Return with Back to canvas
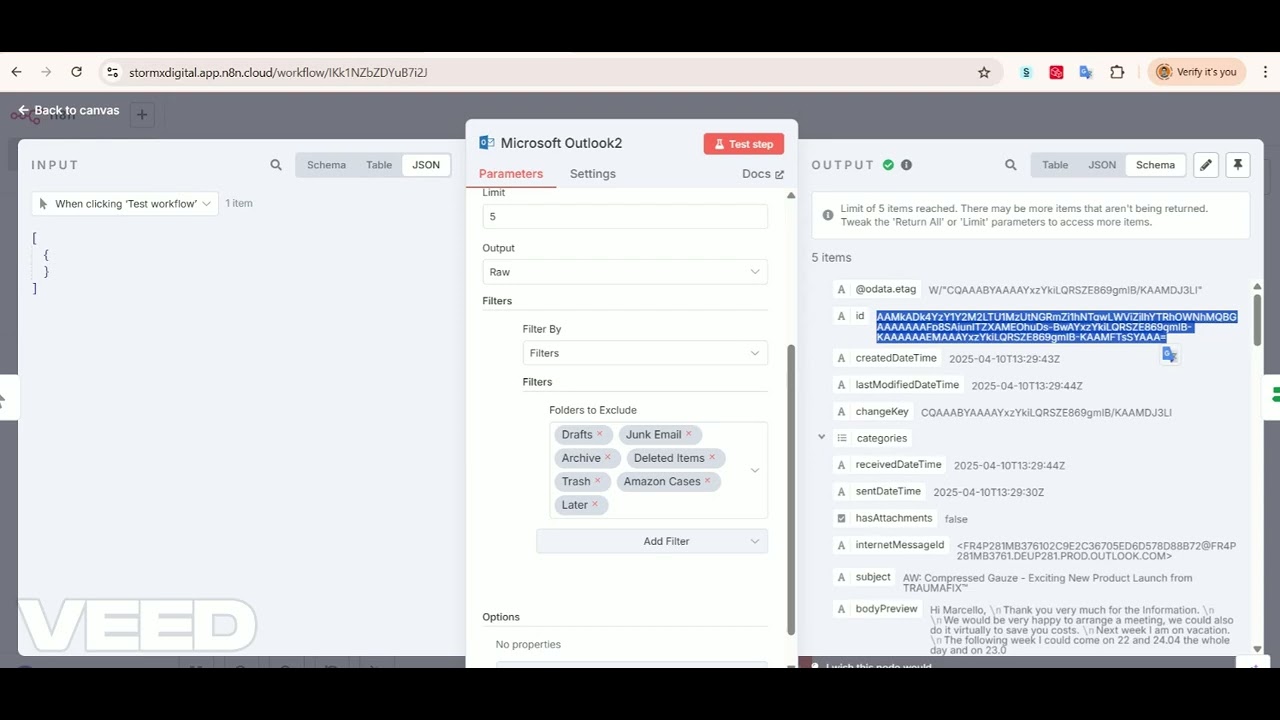 coord(68,111)
